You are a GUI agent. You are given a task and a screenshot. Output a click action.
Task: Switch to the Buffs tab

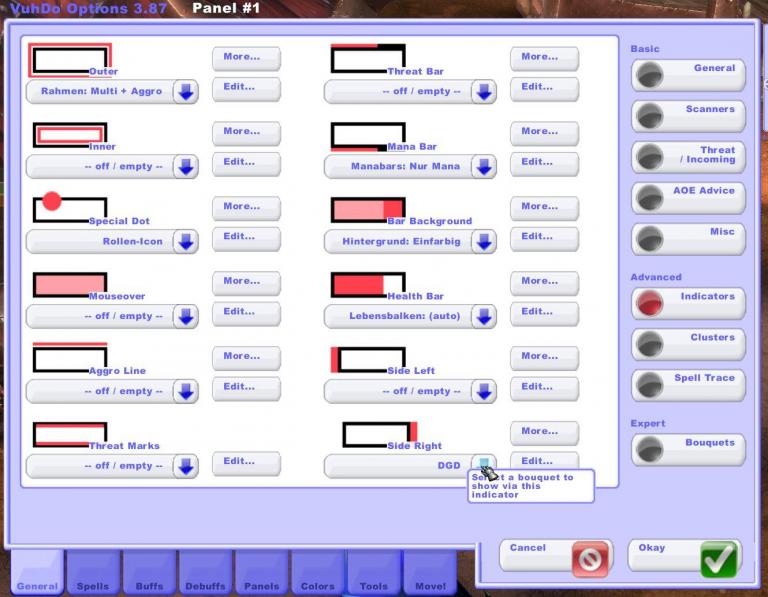click(149, 573)
